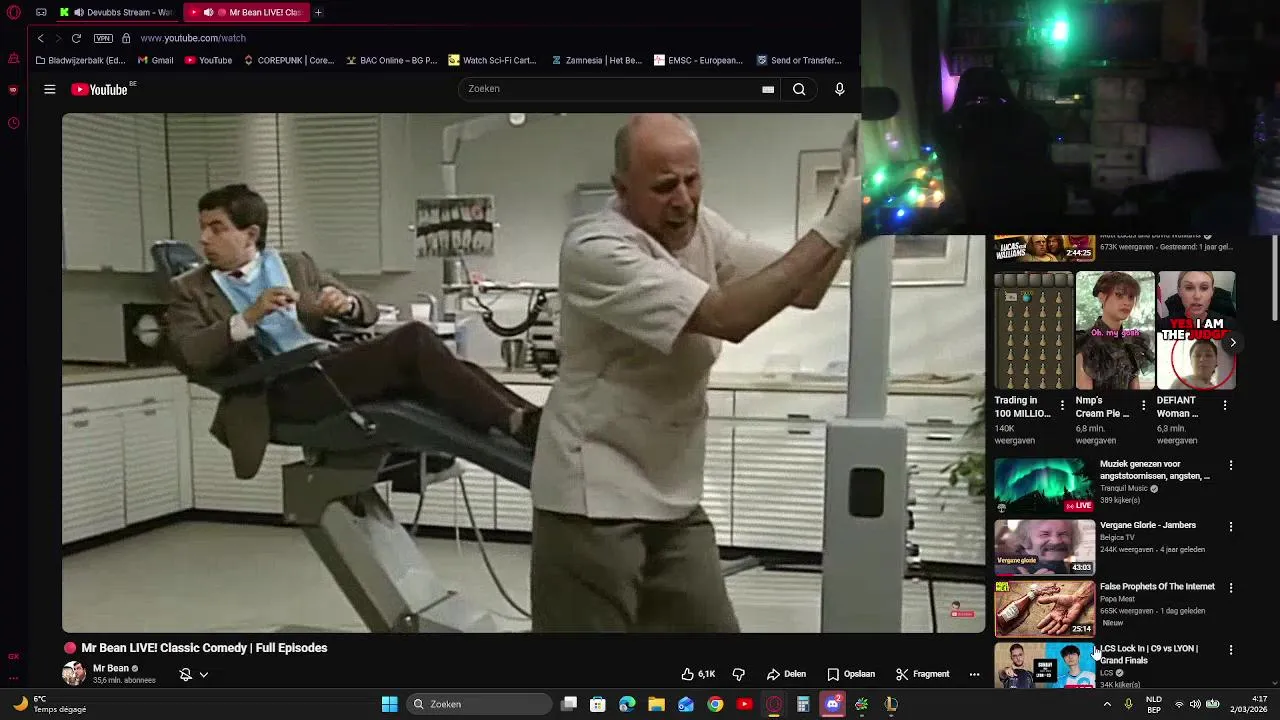Open options for LCS Lock In video
Screen dimensions: 1280x720
click(x=1231, y=650)
